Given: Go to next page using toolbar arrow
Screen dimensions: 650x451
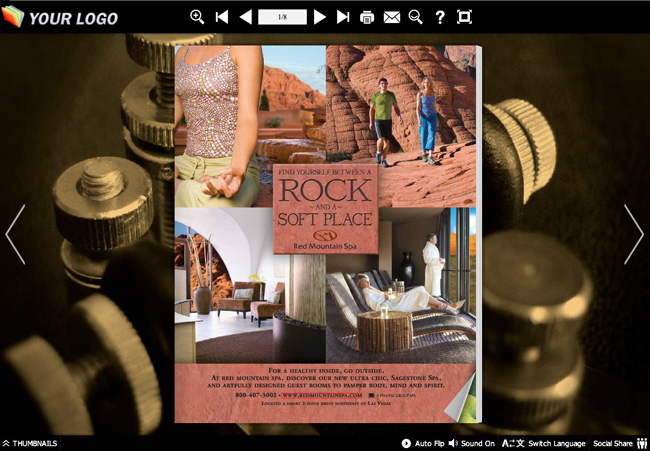Looking at the screenshot, I should pos(319,17).
